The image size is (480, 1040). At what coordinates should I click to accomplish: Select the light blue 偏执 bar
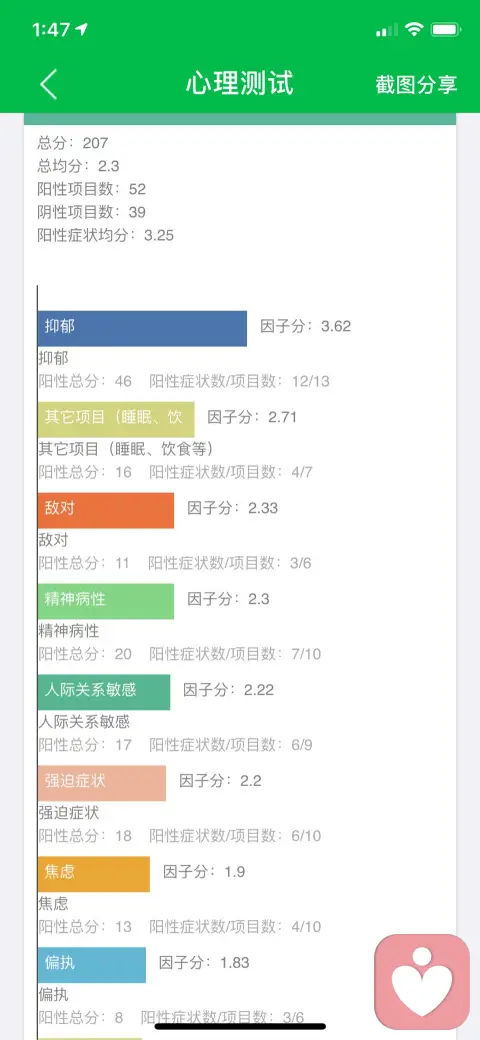[92, 964]
